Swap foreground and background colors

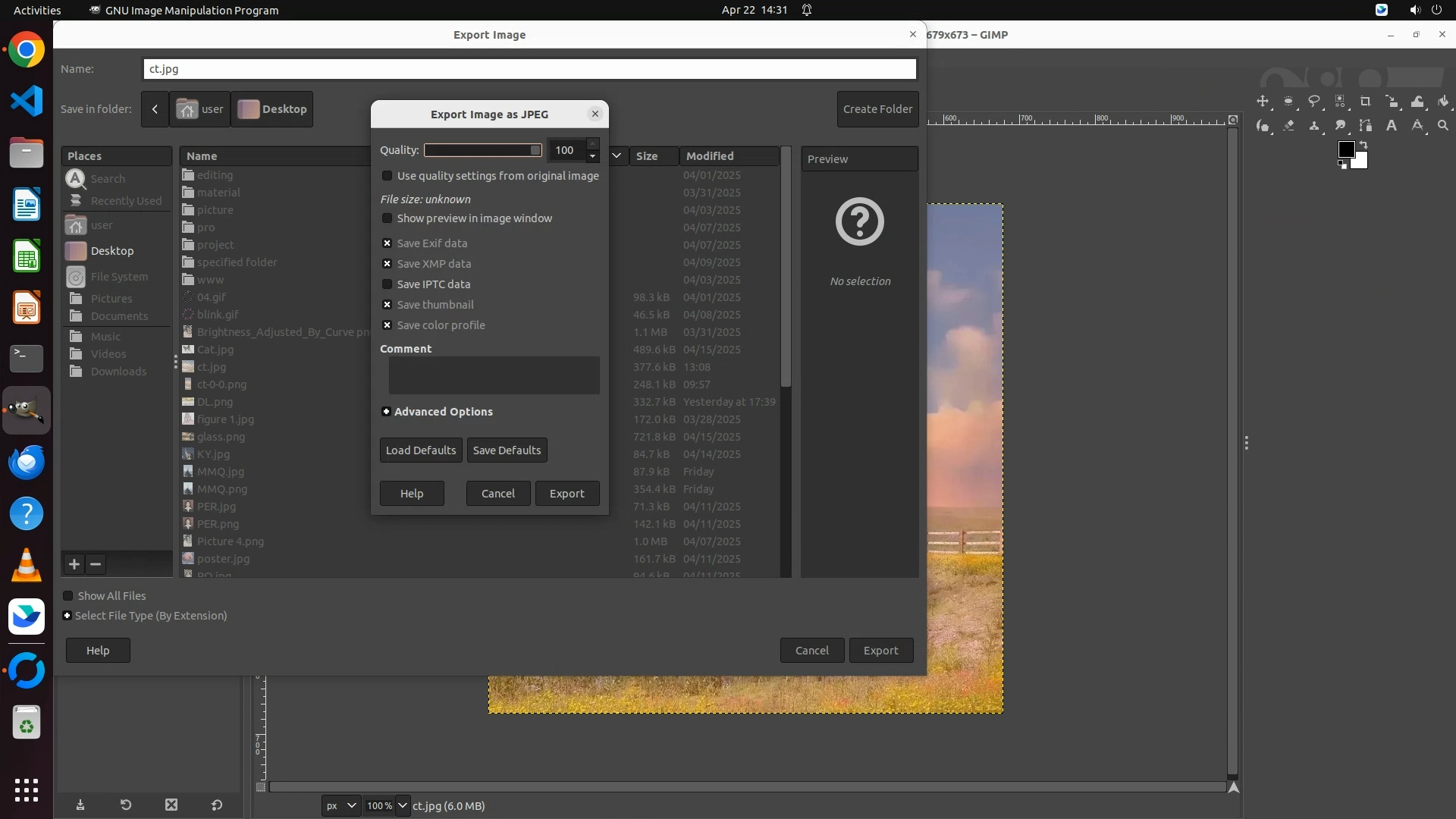(x=1363, y=144)
